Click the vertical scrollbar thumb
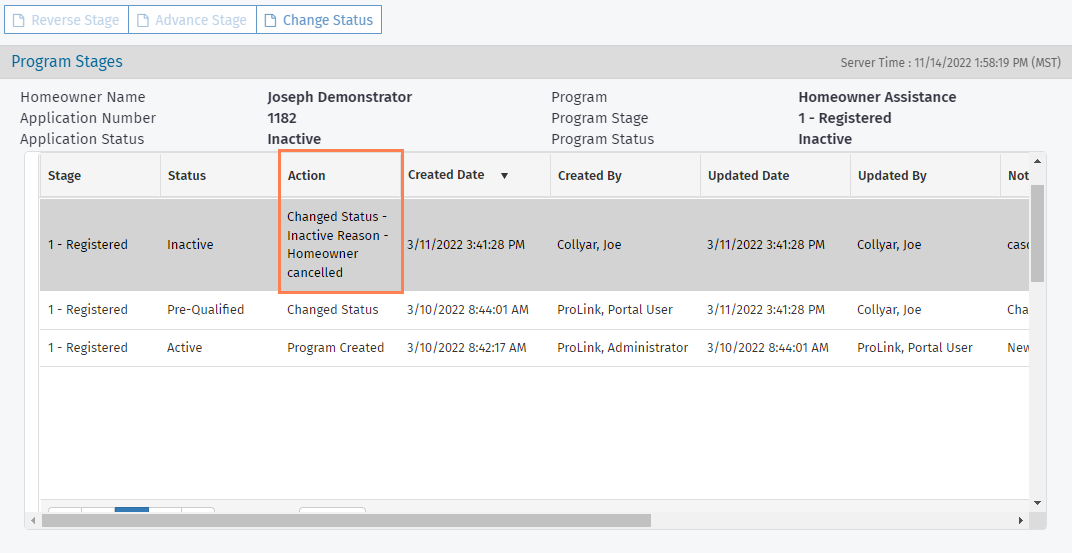Screen dimensions: 1072x553 pyautogui.click(x=1037, y=232)
